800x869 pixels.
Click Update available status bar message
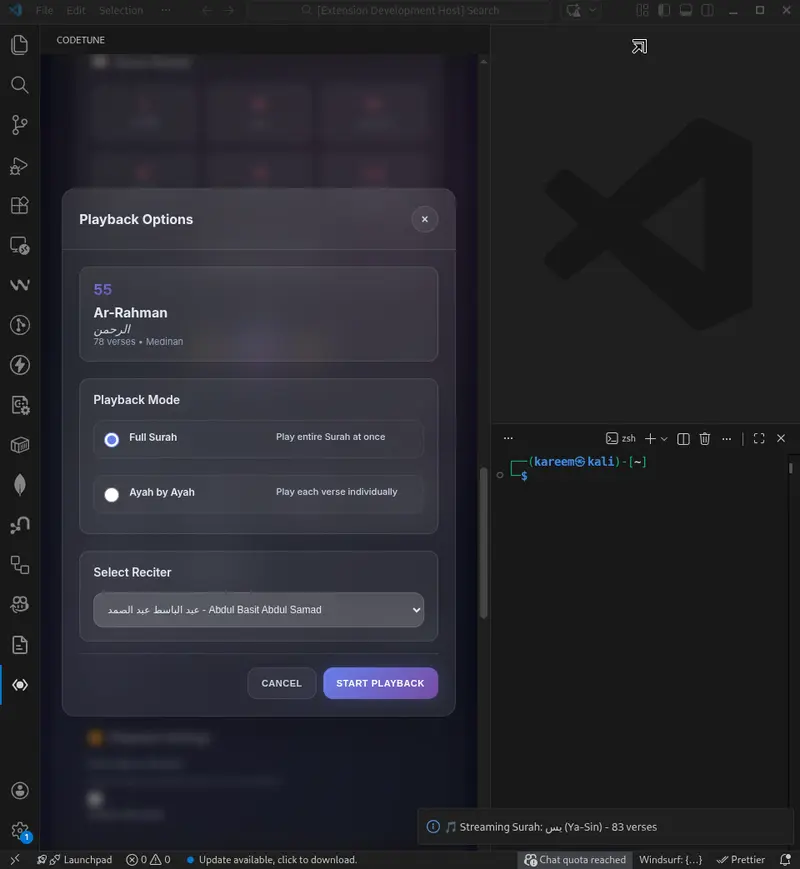click(x=272, y=860)
